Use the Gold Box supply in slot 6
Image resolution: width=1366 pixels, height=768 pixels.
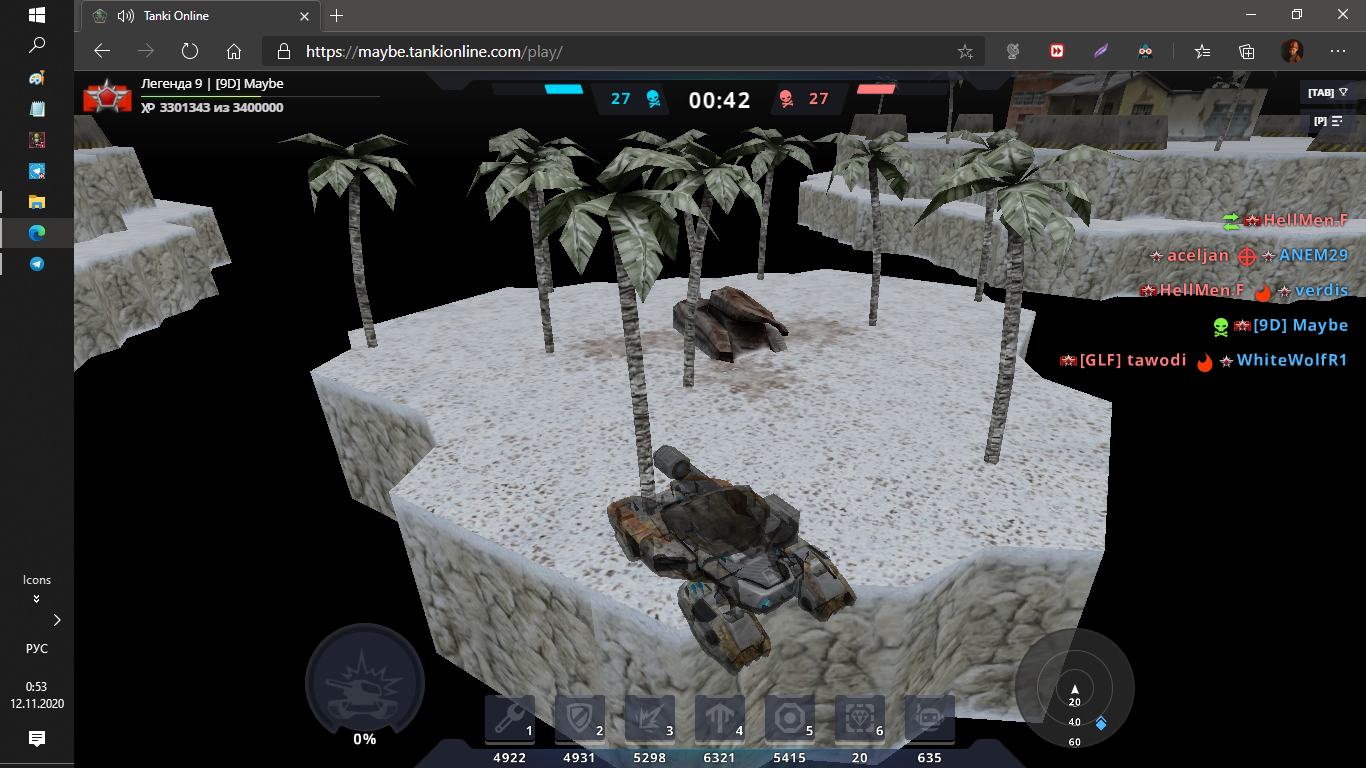pyautogui.click(x=860, y=720)
